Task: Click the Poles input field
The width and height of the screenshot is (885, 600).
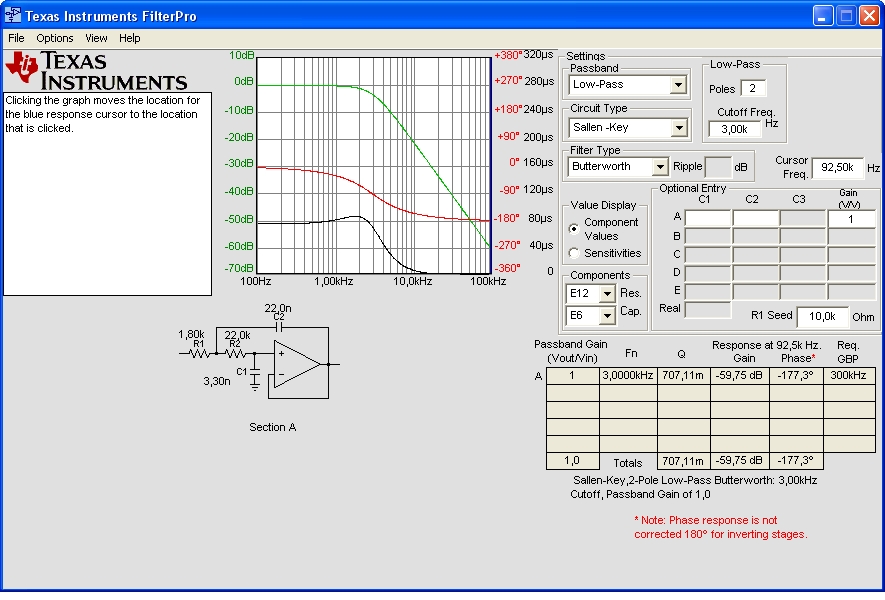Action: [x=753, y=89]
